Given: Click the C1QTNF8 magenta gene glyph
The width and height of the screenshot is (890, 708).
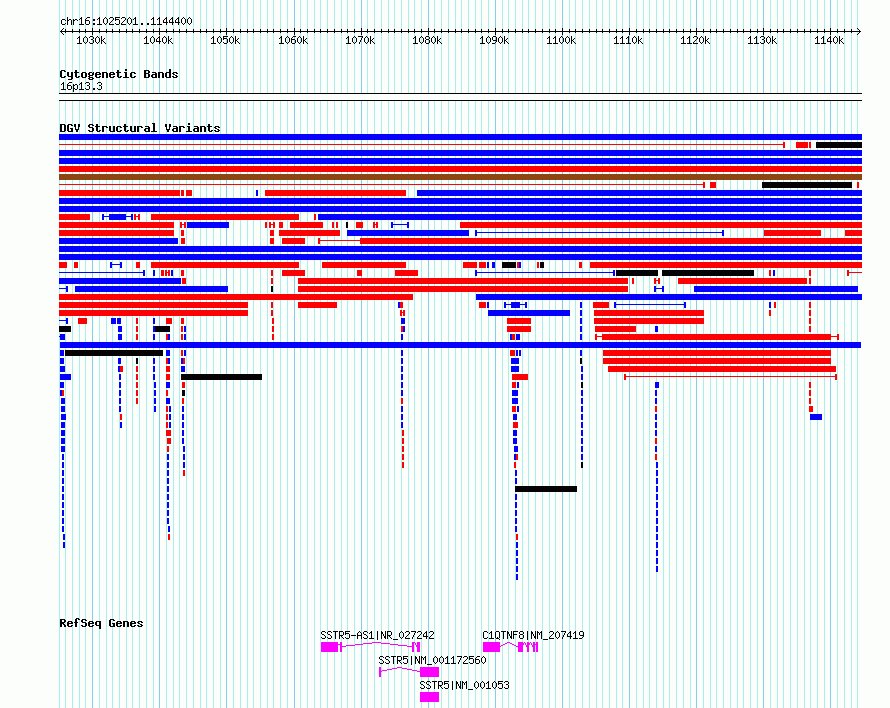Looking at the screenshot, I should tap(510, 647).
